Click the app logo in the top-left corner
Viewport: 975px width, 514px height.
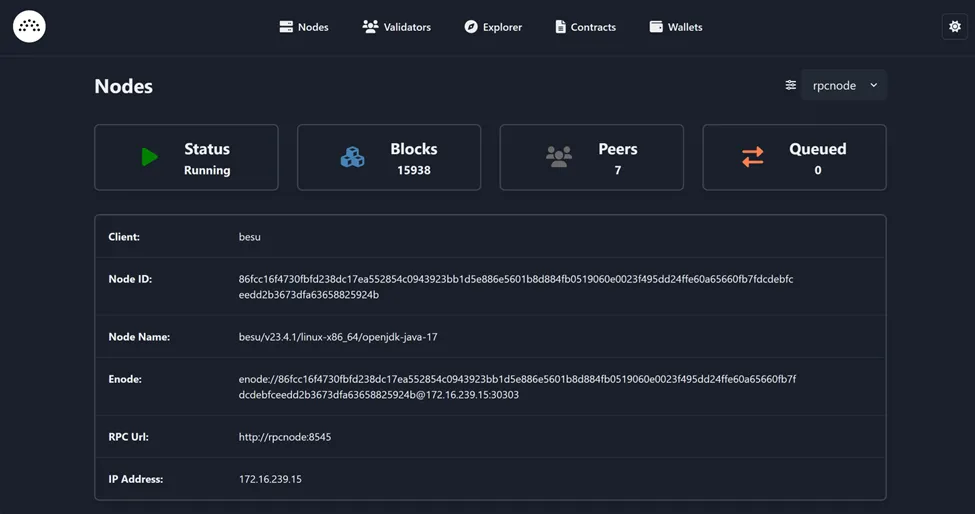(29, 27)
